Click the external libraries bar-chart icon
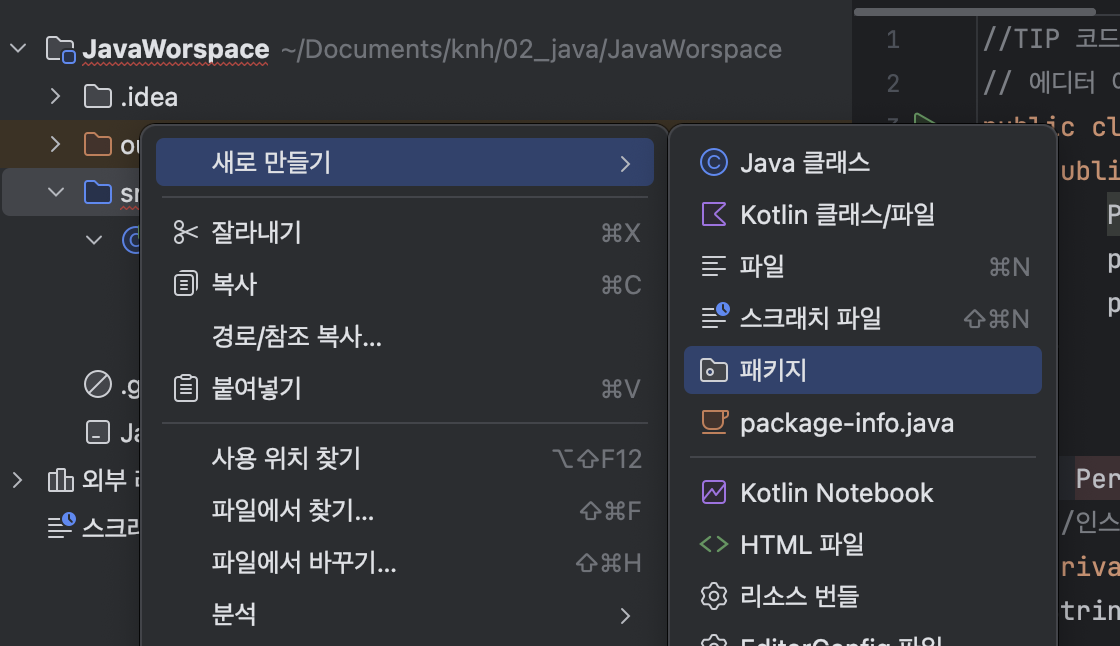This screenshot has height=646, width=1120. pos(61,480)
